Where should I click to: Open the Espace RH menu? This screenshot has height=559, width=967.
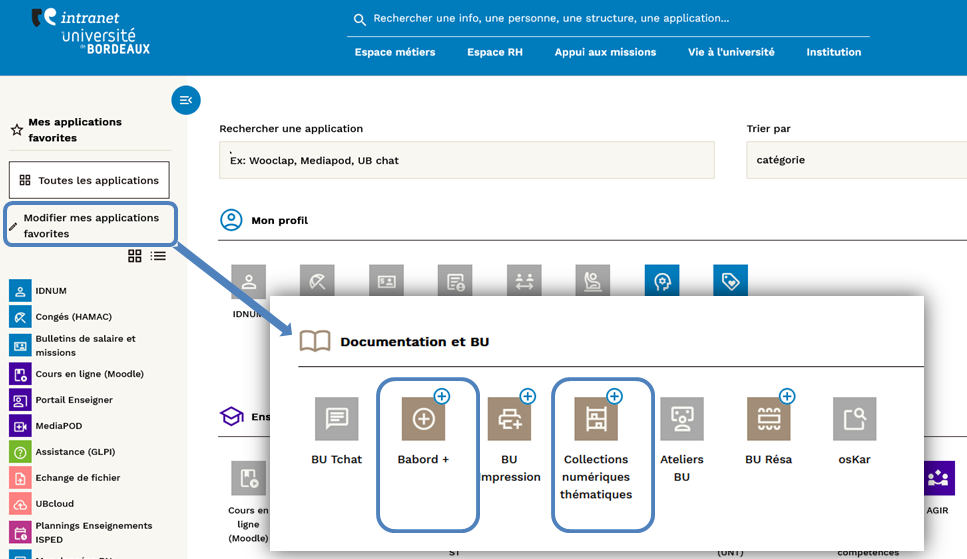495,52
